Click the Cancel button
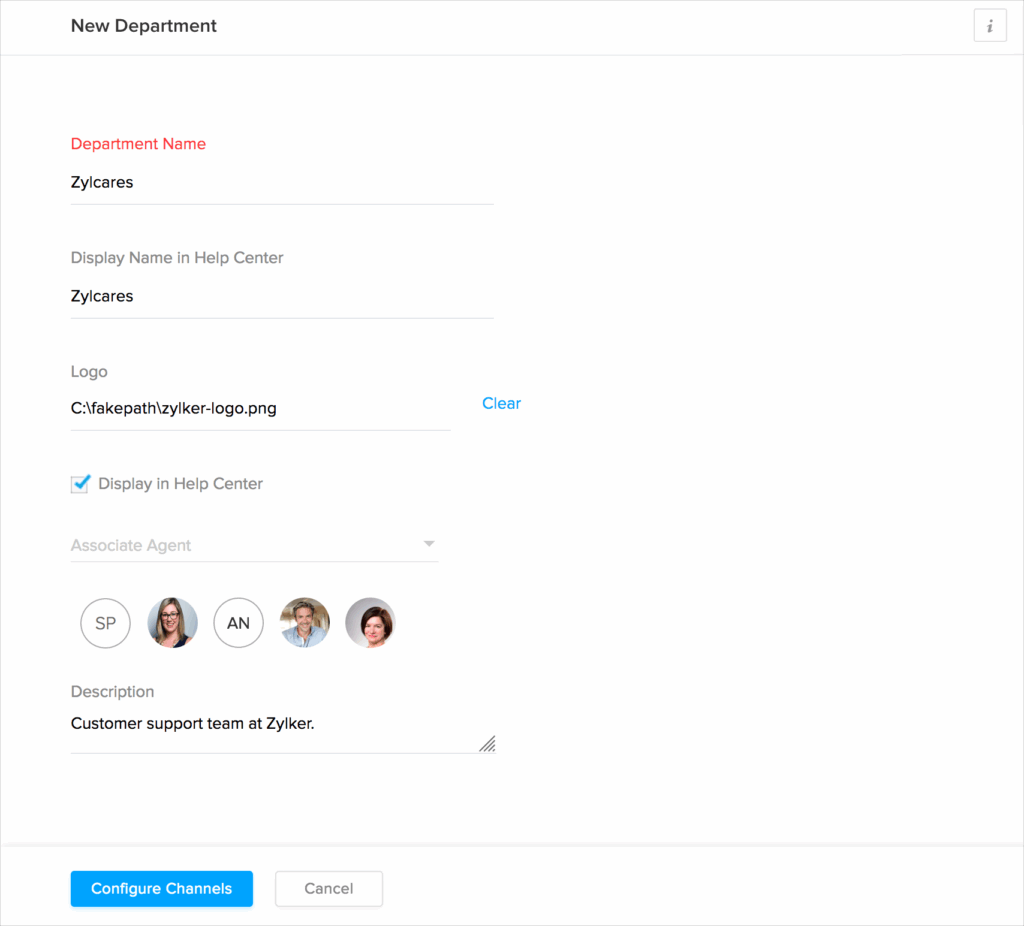Screen dimensions: 1024x926 [x=328, y=889]
